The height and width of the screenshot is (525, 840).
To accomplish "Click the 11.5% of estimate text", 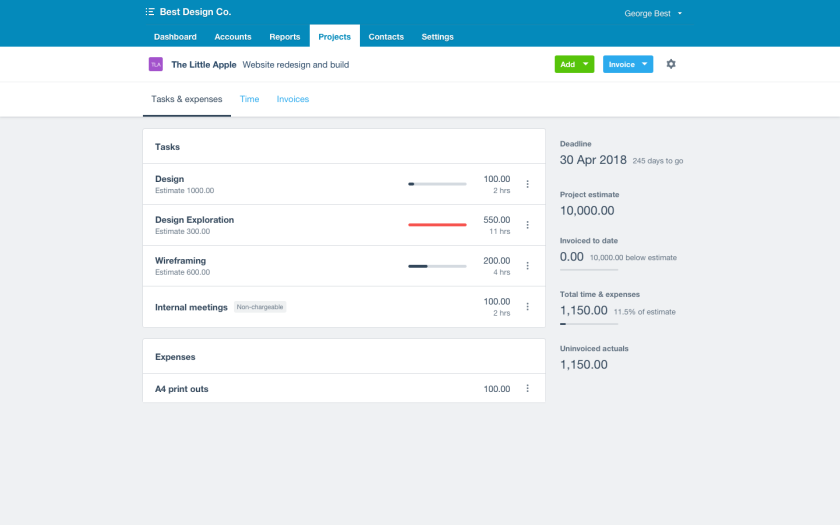I will click(644, 312).
